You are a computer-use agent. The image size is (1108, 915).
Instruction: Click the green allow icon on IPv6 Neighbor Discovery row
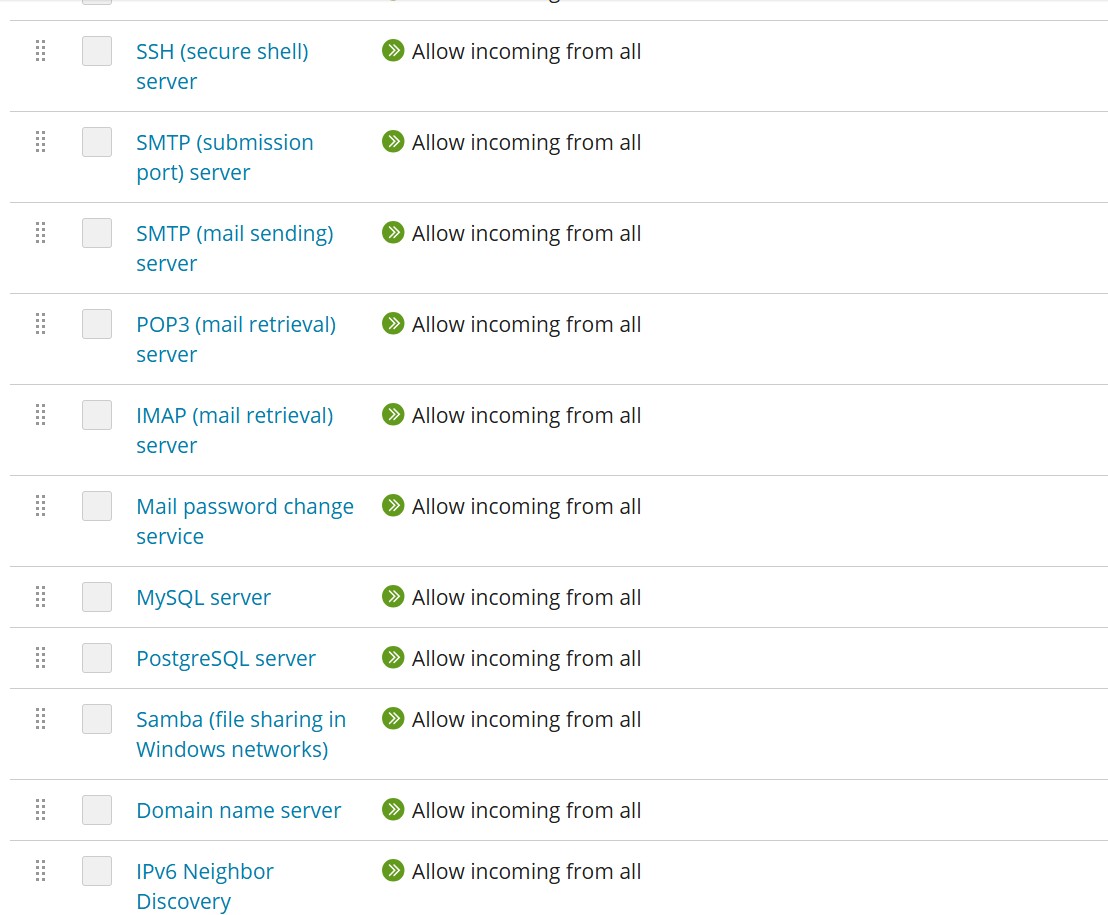[393, 871]
